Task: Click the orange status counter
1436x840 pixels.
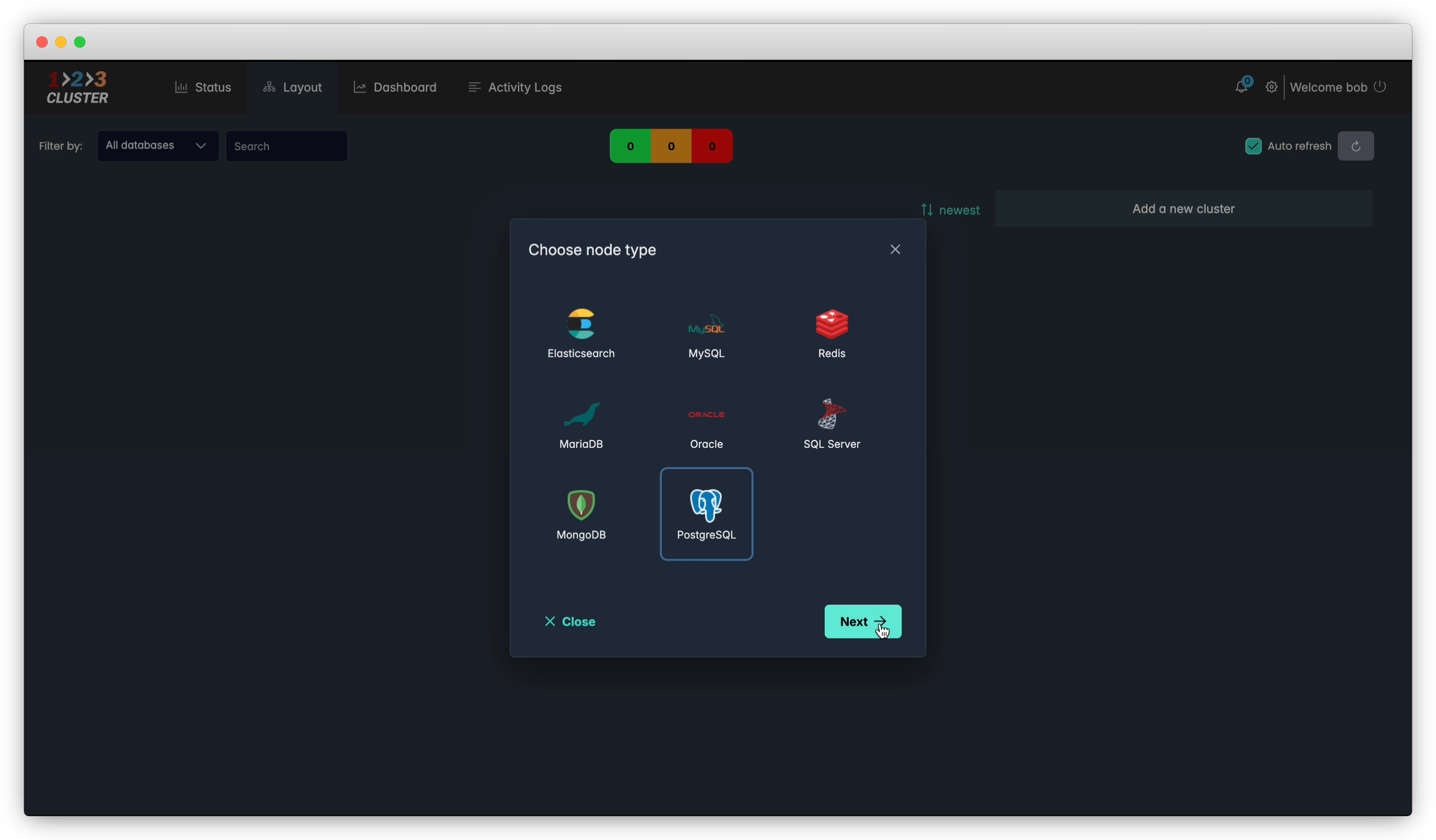Action: (671, 146)
